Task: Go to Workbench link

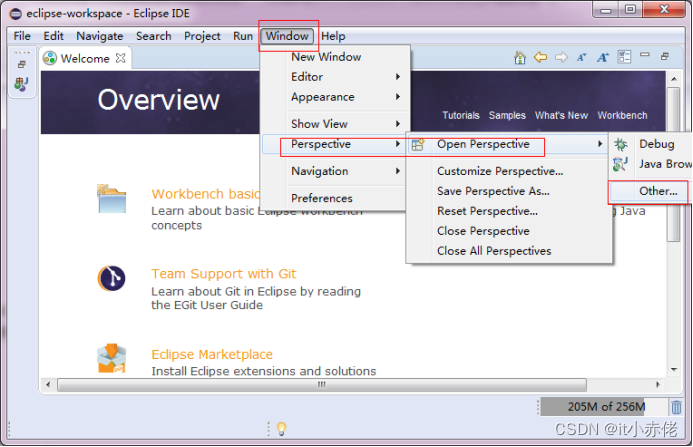Action: click(622, 115)
